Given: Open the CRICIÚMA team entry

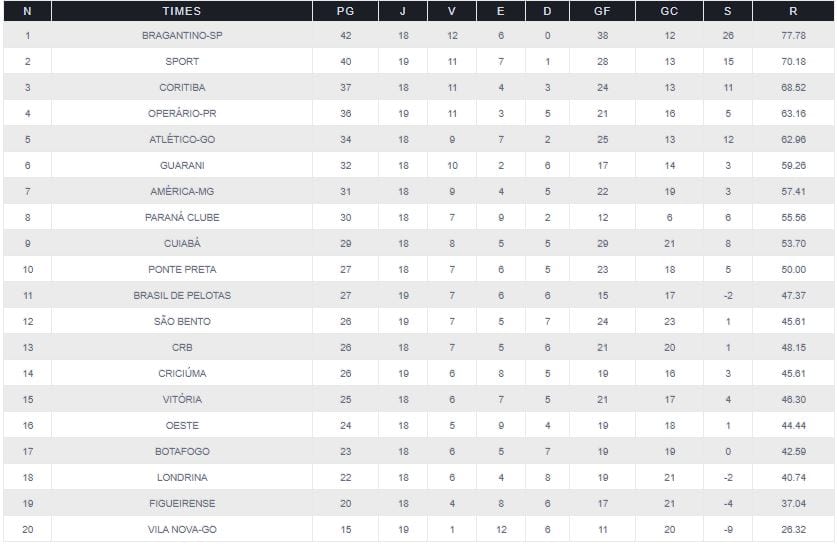Looking at the screenshot, I should (x=181, y=373).
